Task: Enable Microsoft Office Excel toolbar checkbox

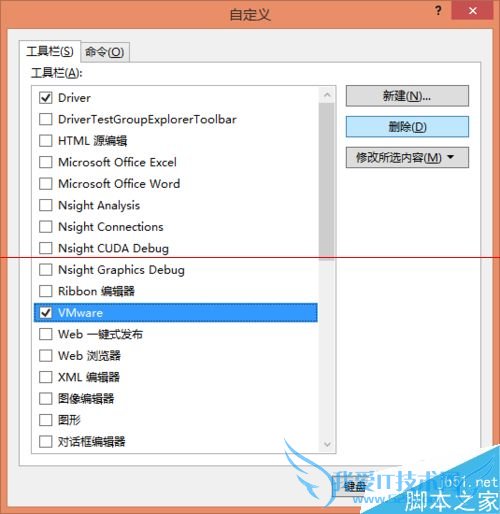Action: tap(46, 162)
